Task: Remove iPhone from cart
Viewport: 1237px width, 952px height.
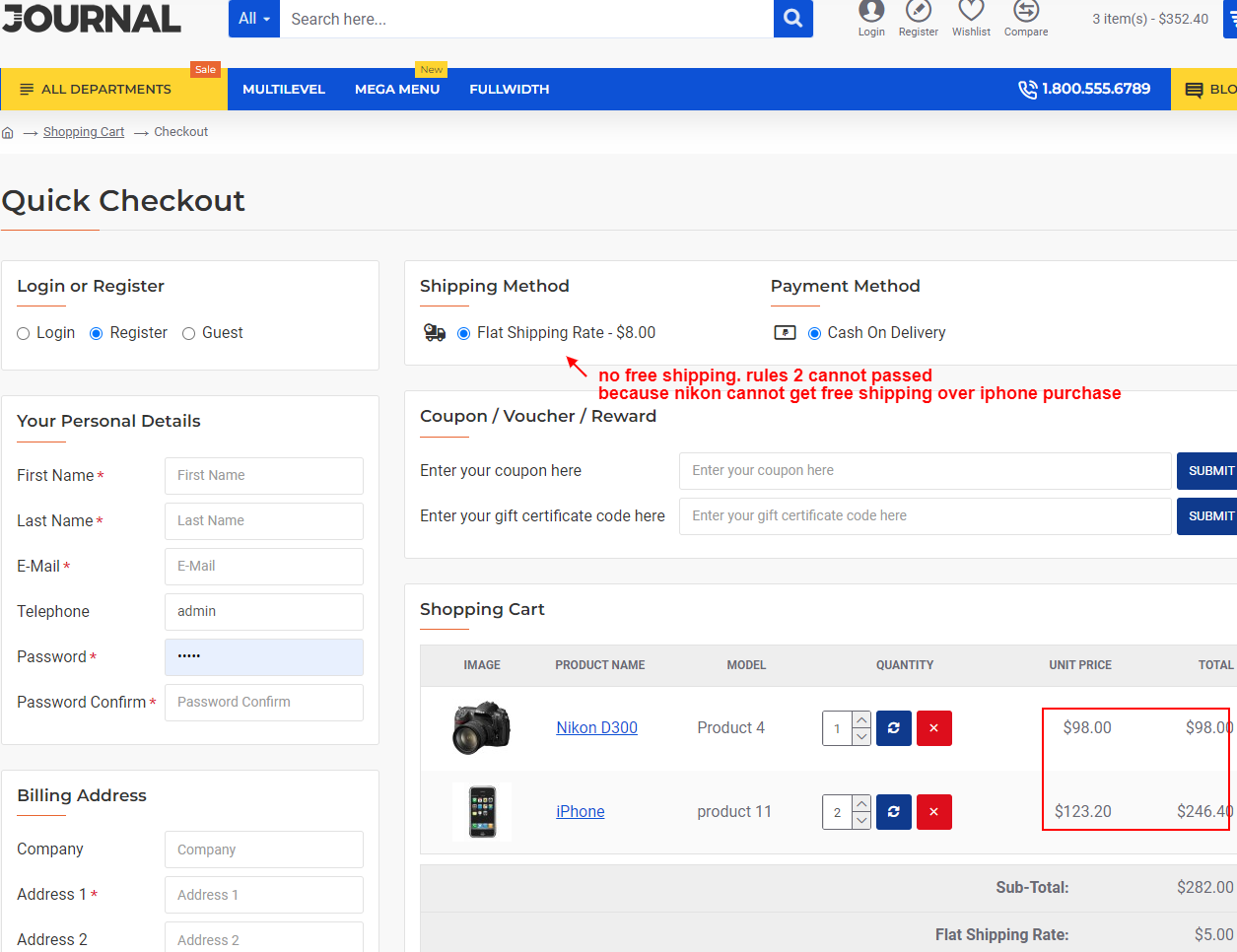Action: (934, 812)
